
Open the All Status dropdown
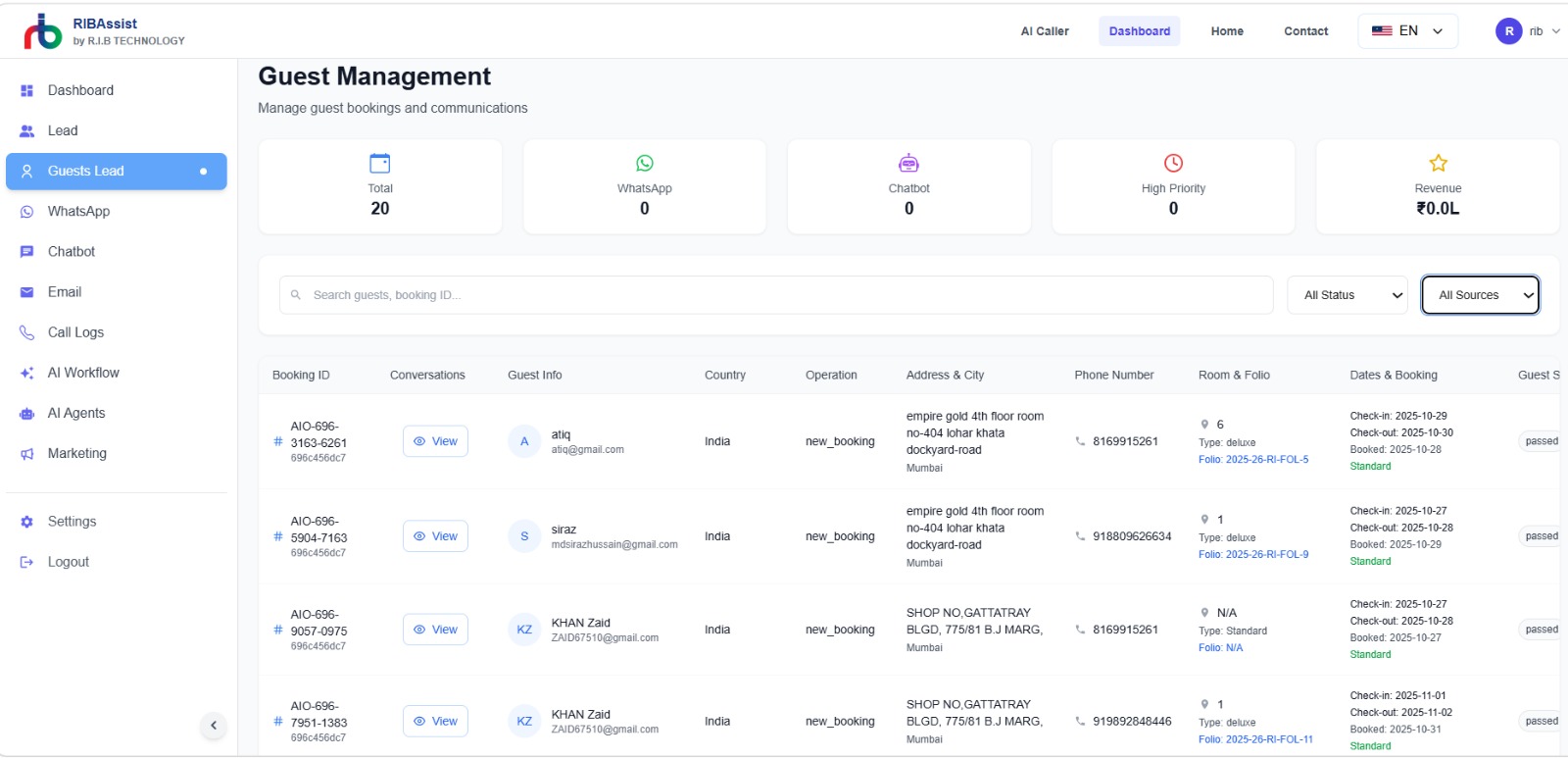tap(1347, 295)
